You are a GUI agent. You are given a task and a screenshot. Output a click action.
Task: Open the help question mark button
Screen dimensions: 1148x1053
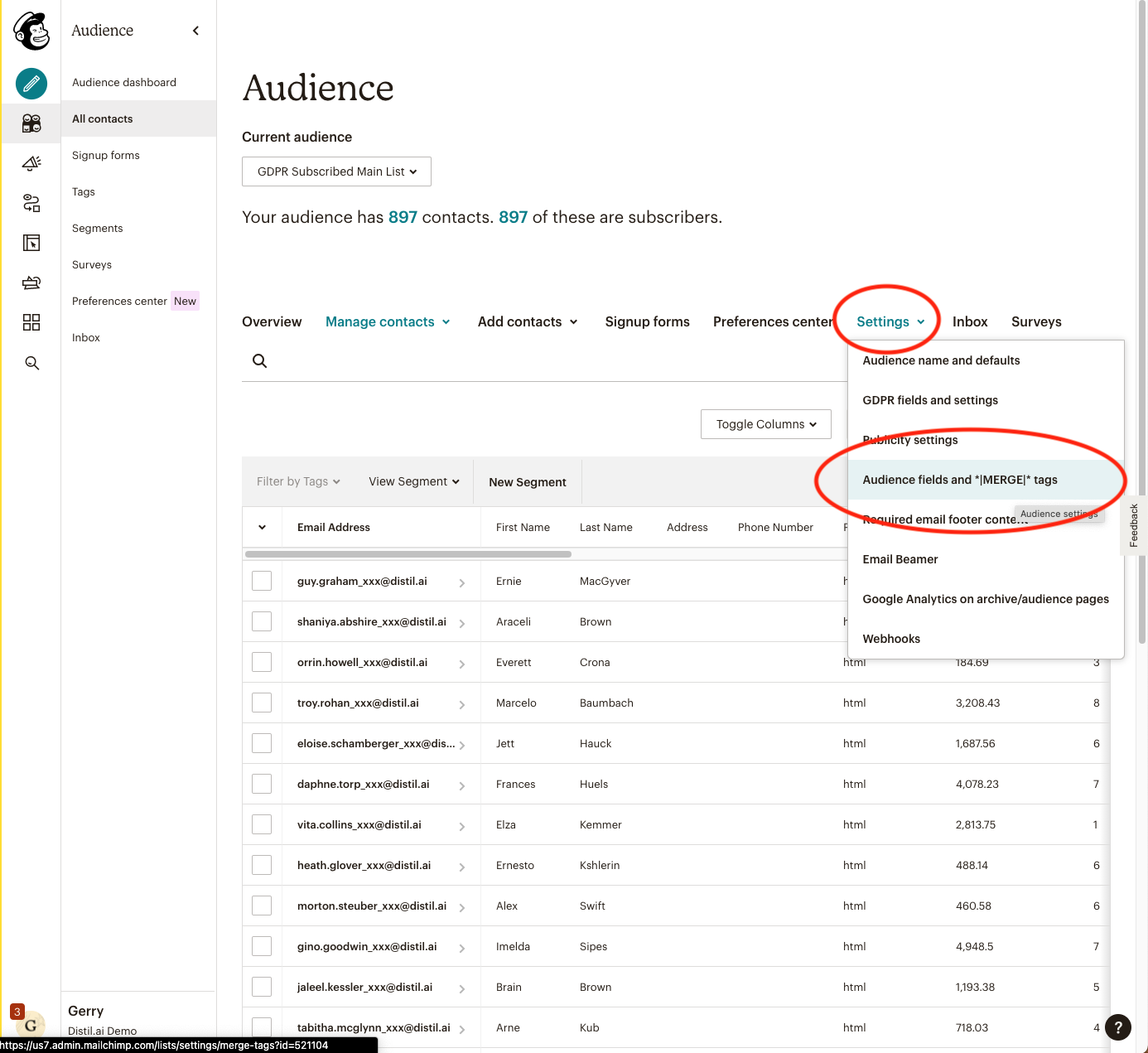click(1118, 1027)
